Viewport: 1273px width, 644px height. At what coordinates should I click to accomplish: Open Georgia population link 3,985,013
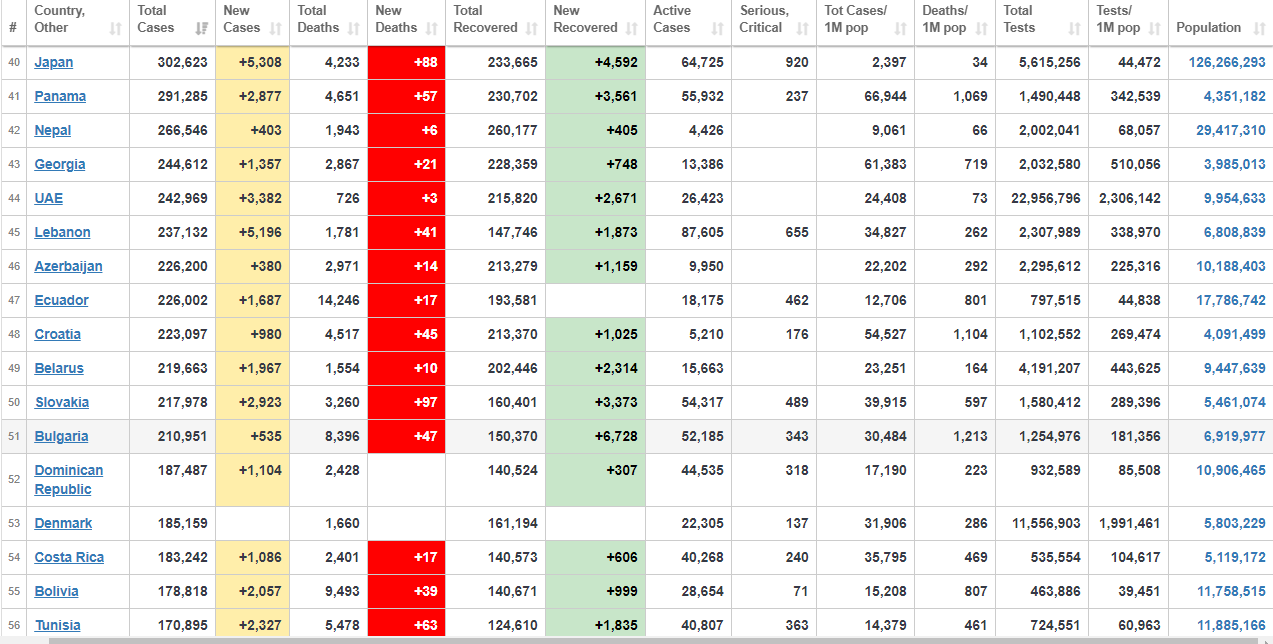pos(1234,164)
